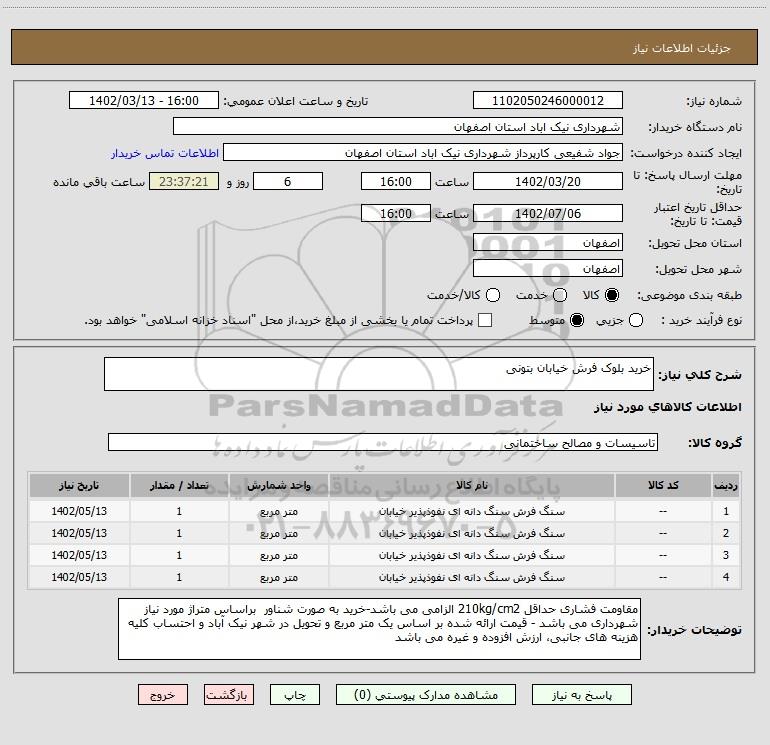Click the تعداد / مقدار column header

click(179, 485)
